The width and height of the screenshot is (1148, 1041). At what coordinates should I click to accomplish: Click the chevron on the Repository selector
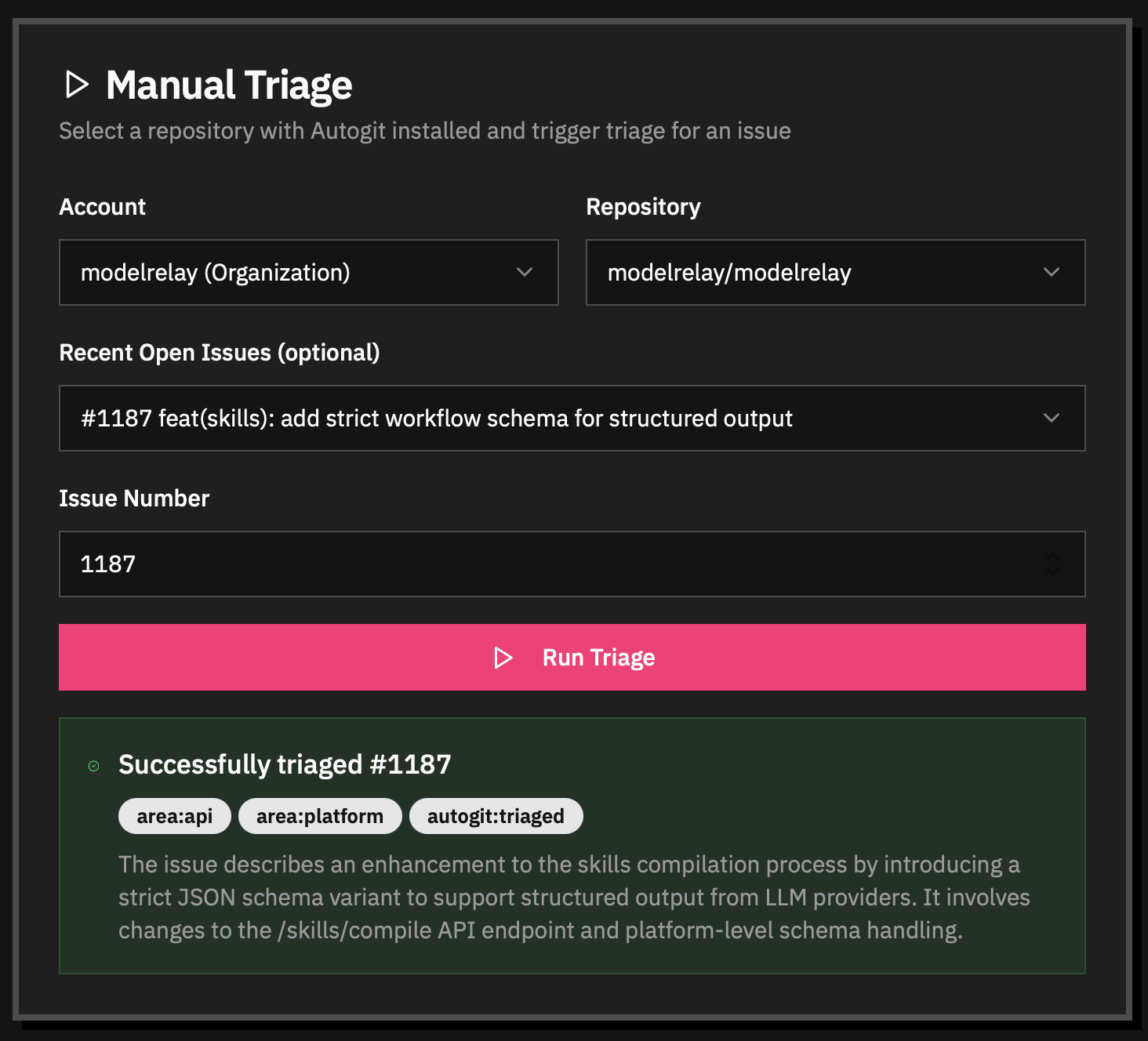1052,272
